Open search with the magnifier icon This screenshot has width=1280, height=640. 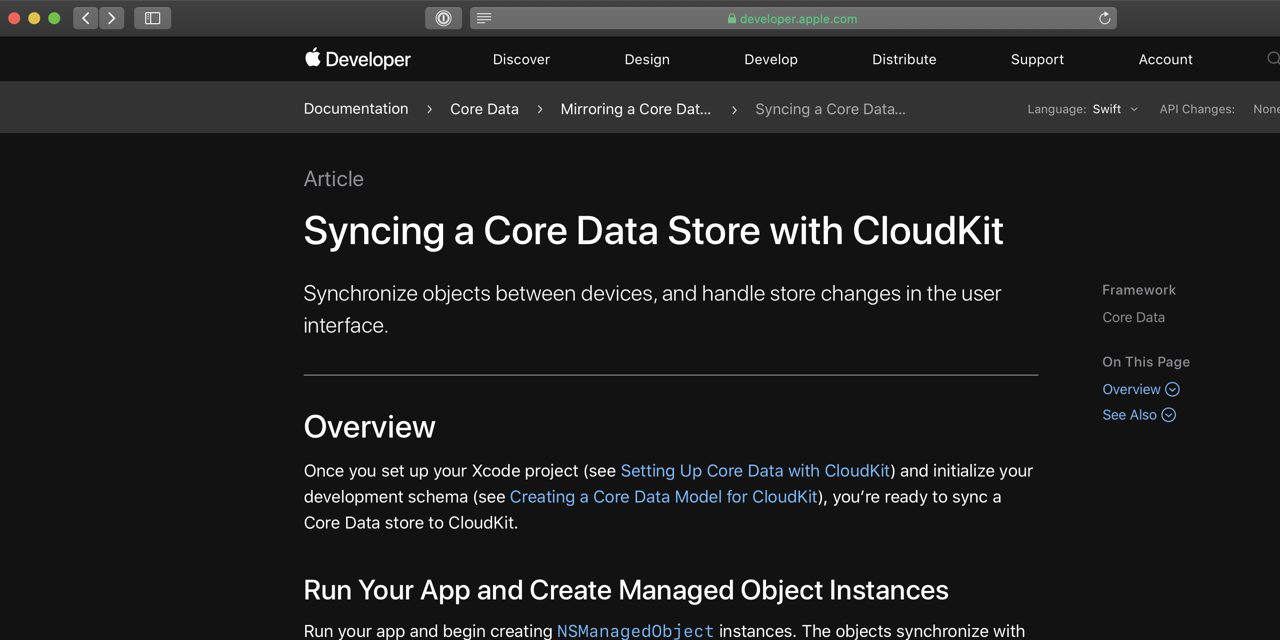(x=1273, y=59)
